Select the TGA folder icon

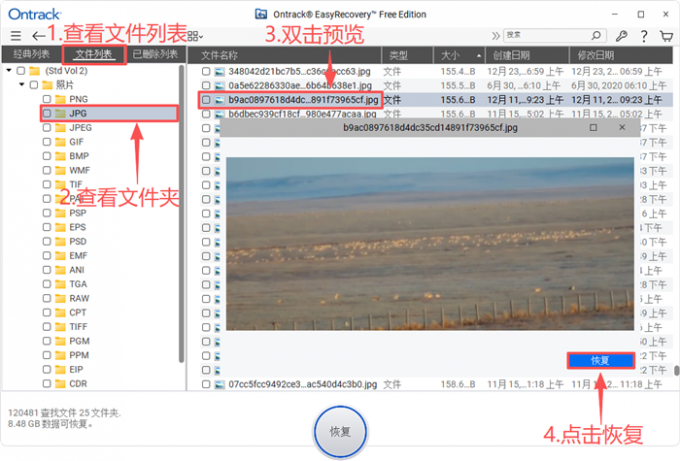(60, 284)
